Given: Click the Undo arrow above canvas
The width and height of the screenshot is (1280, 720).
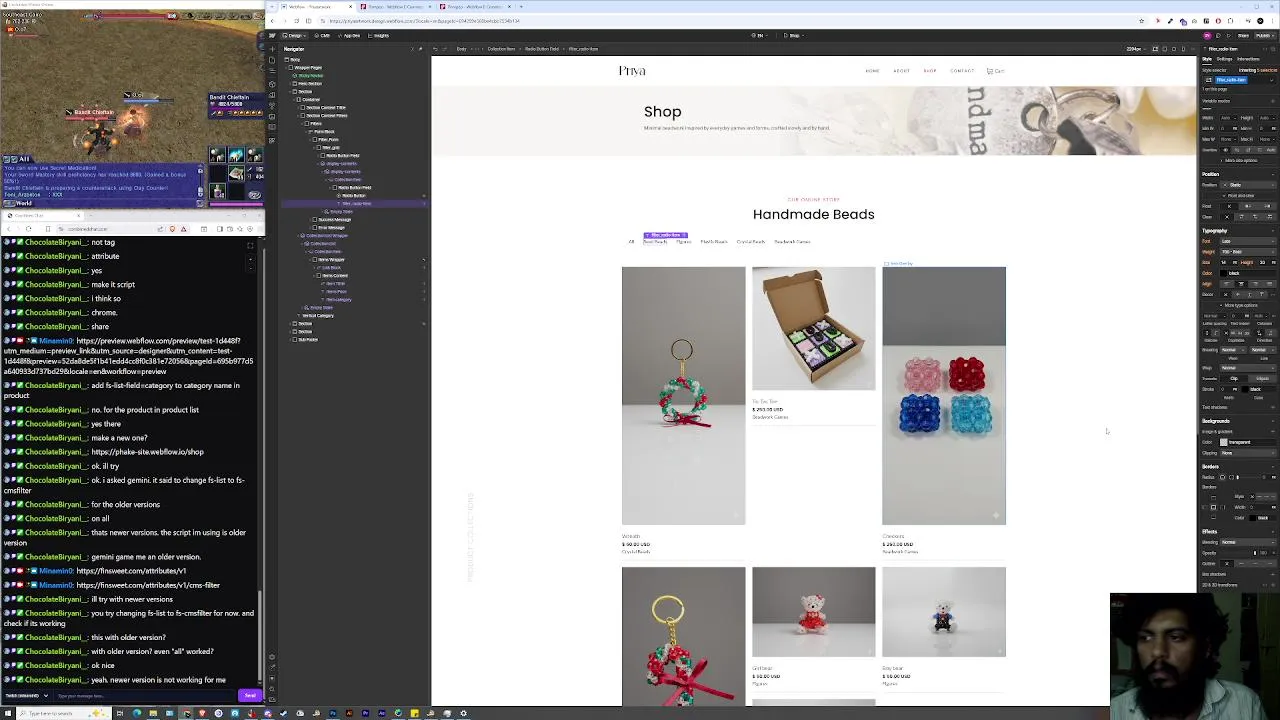Looking at the screenshot, I should [435, 49].
